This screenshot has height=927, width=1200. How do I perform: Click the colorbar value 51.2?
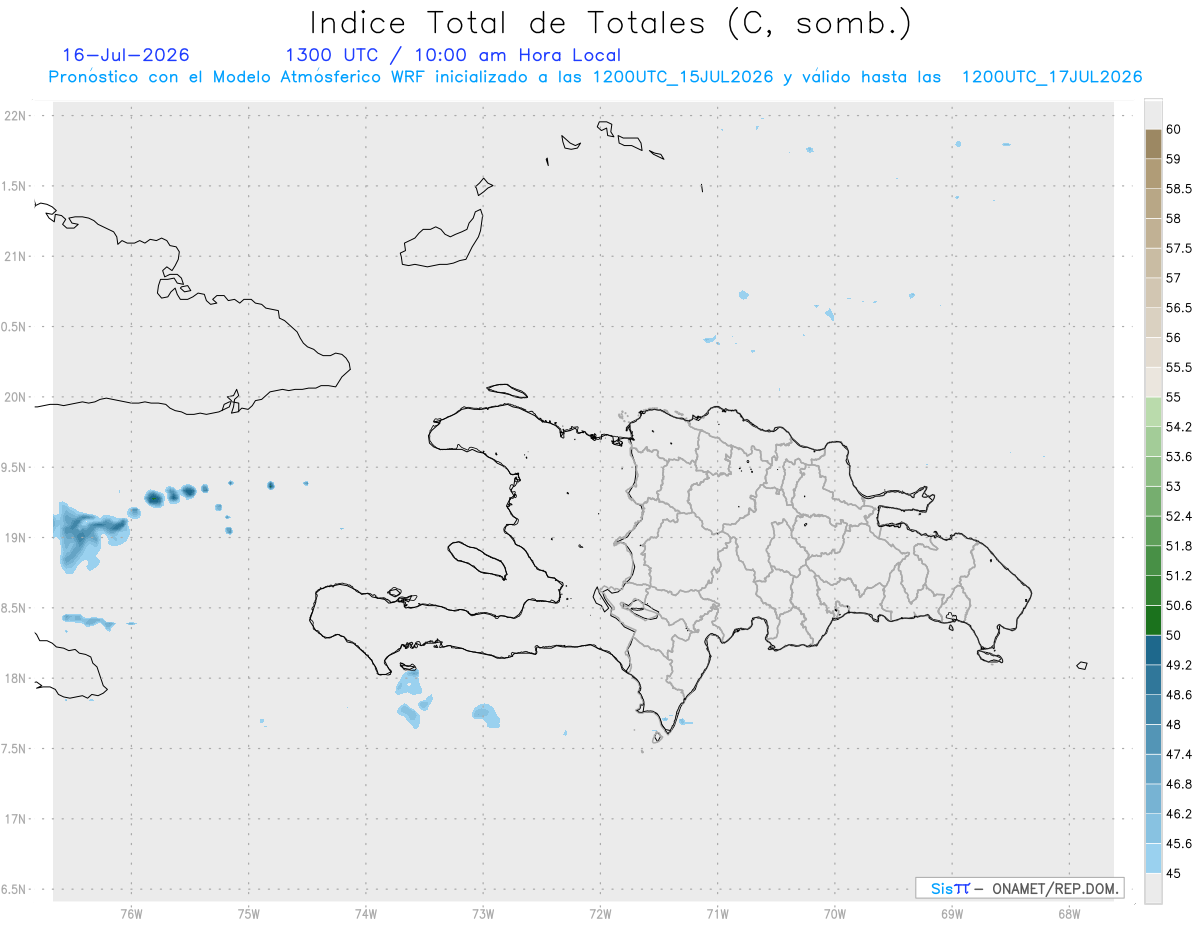click(1179, 576)
